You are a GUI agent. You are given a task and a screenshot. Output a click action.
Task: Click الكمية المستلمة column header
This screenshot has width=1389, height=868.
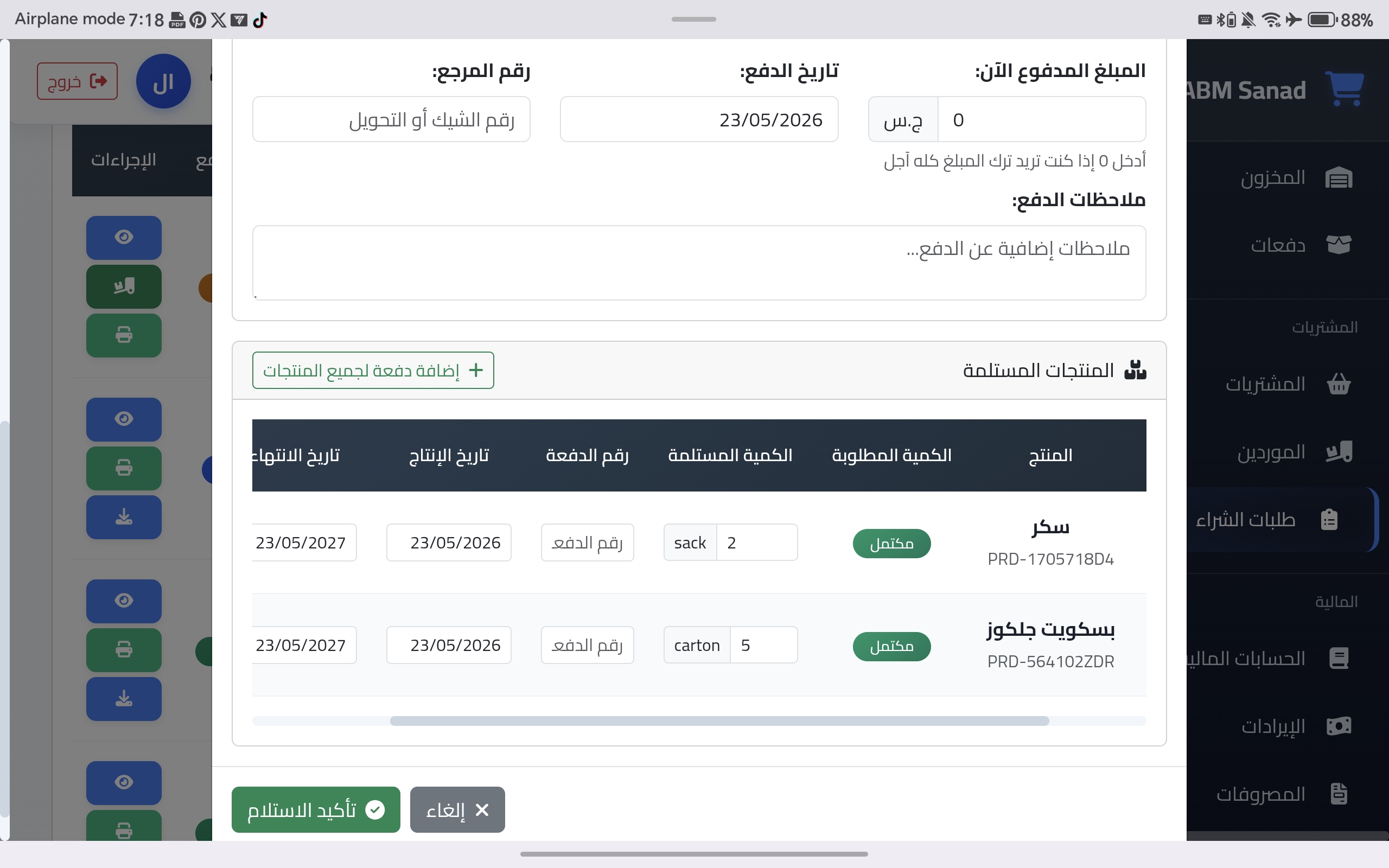(730, 455)
